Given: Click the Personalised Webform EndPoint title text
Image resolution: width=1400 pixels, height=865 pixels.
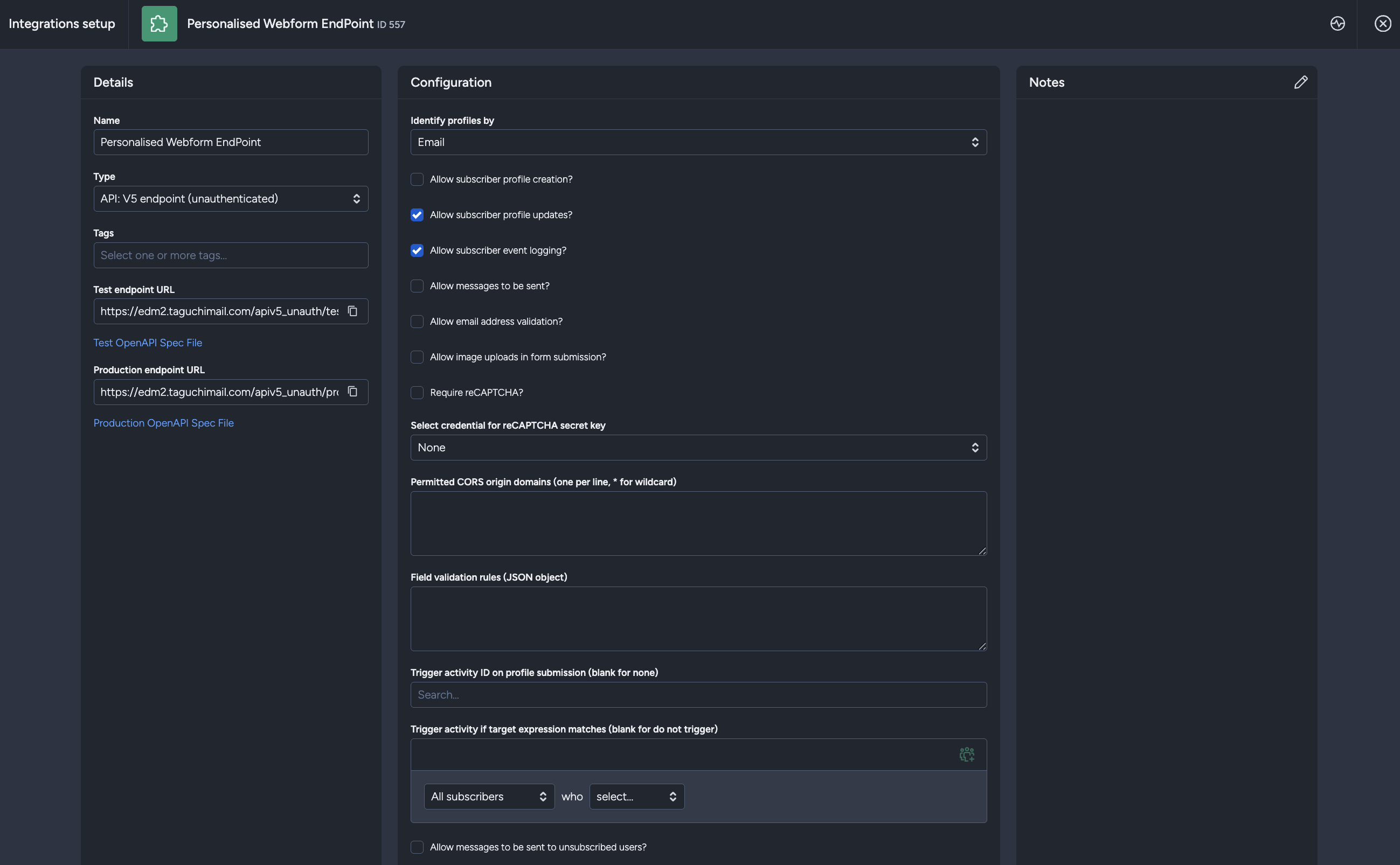Looking at the screenshot, I should [280, 24].
